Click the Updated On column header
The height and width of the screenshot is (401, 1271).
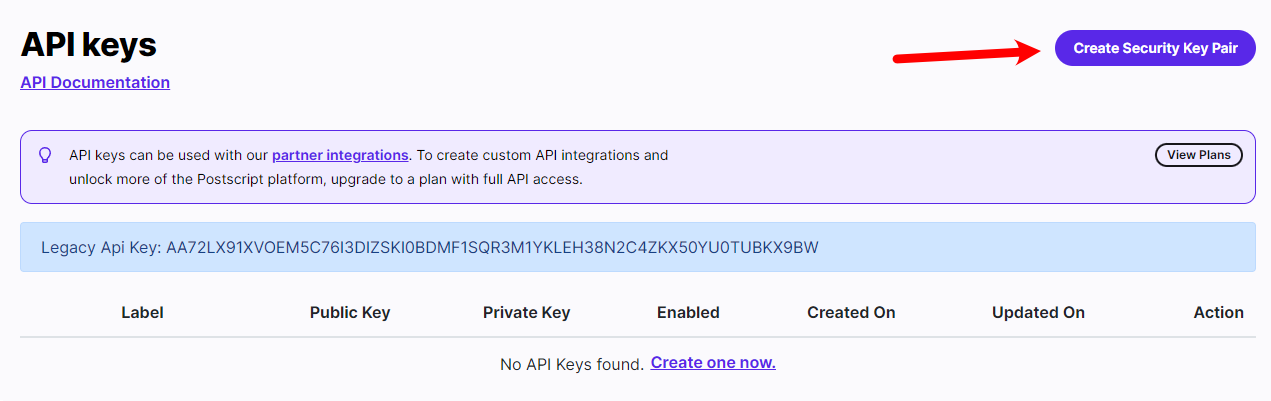(1038, 312)
